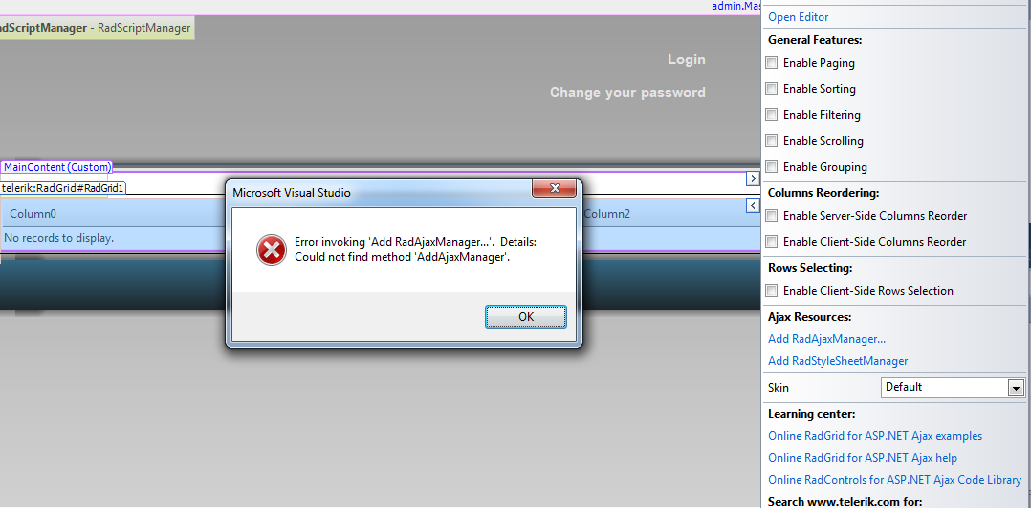Open Editor link in smart tag
The image size is (1031, 508).
click(x=798, y=17)
